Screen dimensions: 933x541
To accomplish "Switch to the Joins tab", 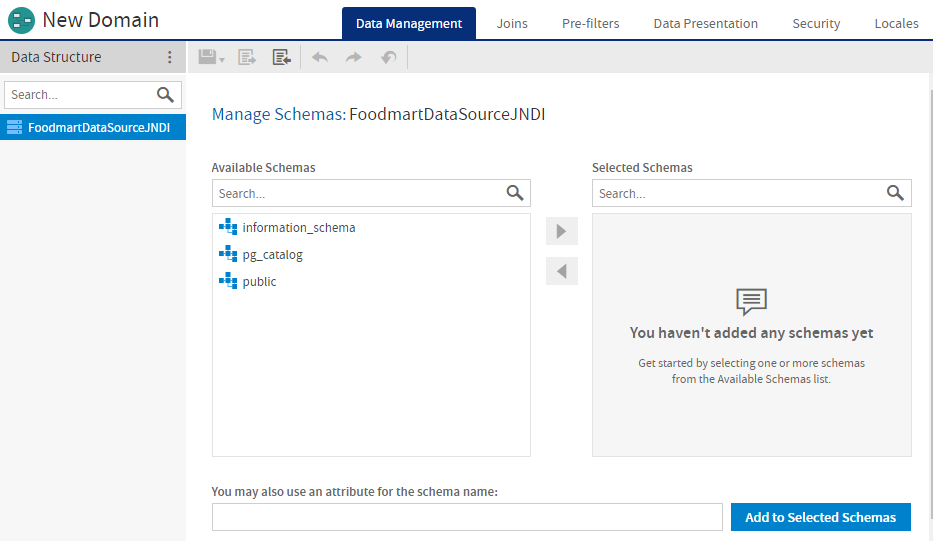I will click(x=512, y=23).
